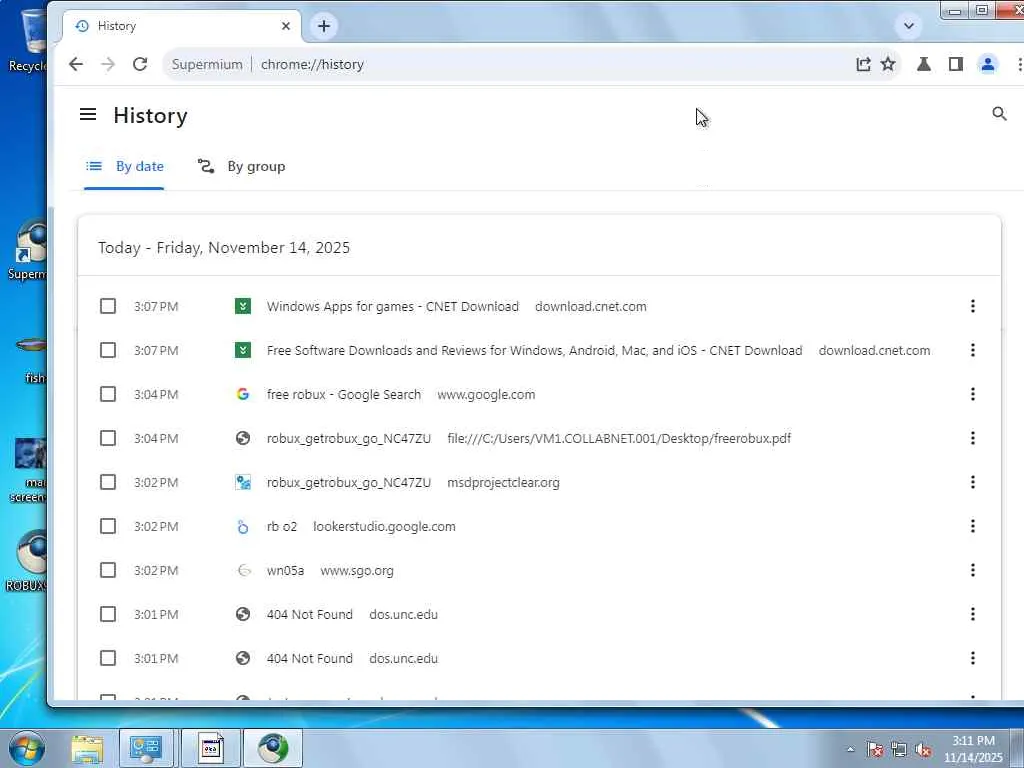Click the Today - Friday, November 14, 2025 heading

tap(224, 248)
